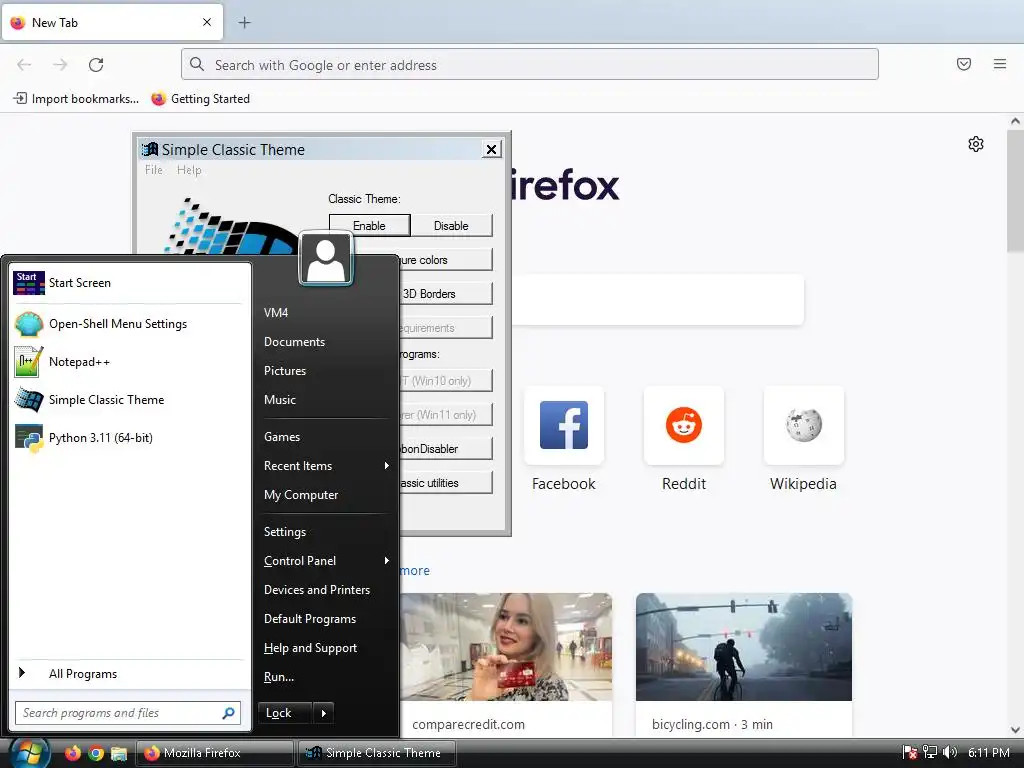Open file explorer quick launch icon
The width and height of the screenshot is (1024, 768).
click(x=119, y=753)
